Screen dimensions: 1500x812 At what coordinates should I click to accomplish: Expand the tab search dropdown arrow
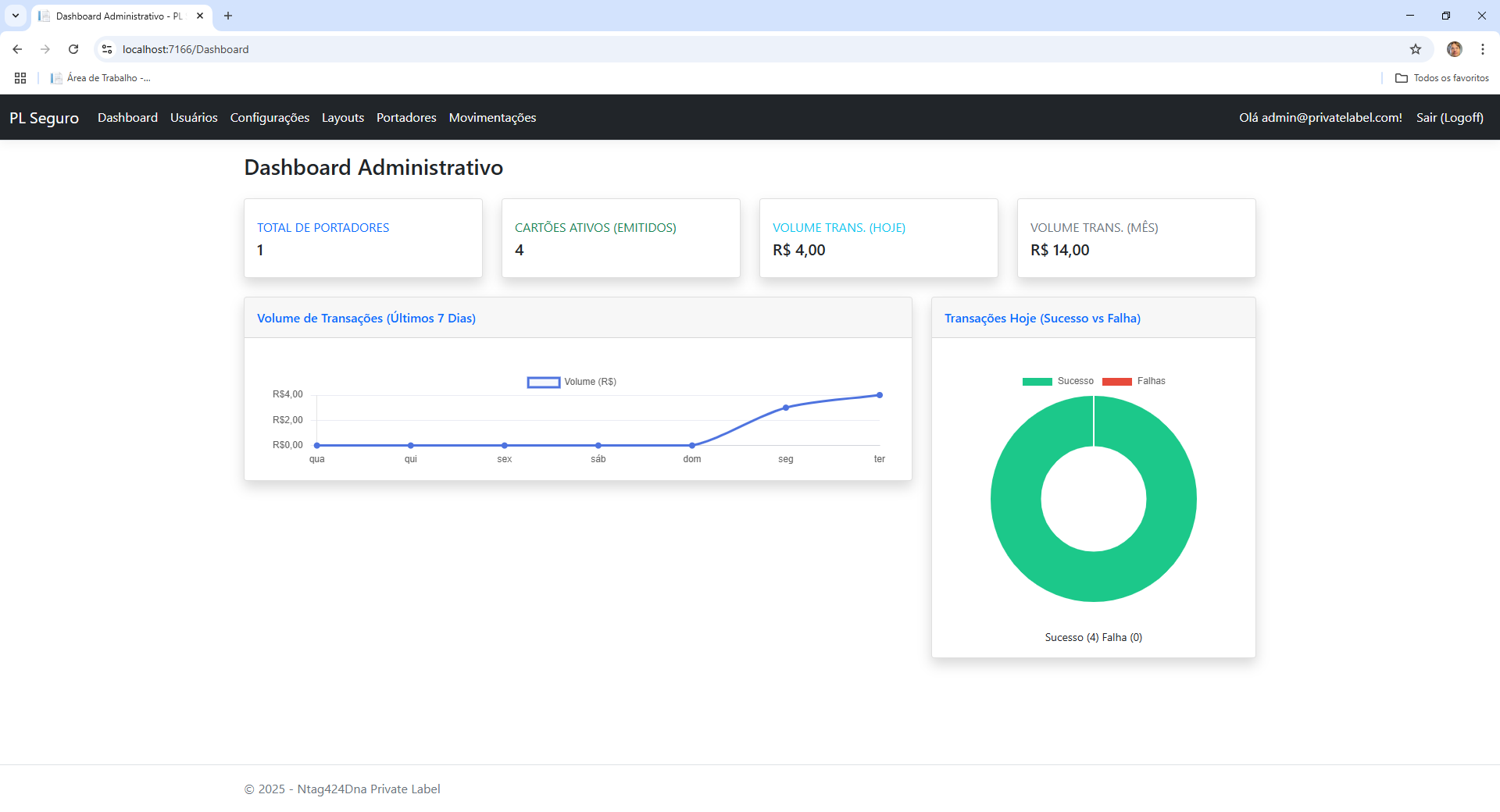[16, 16]
